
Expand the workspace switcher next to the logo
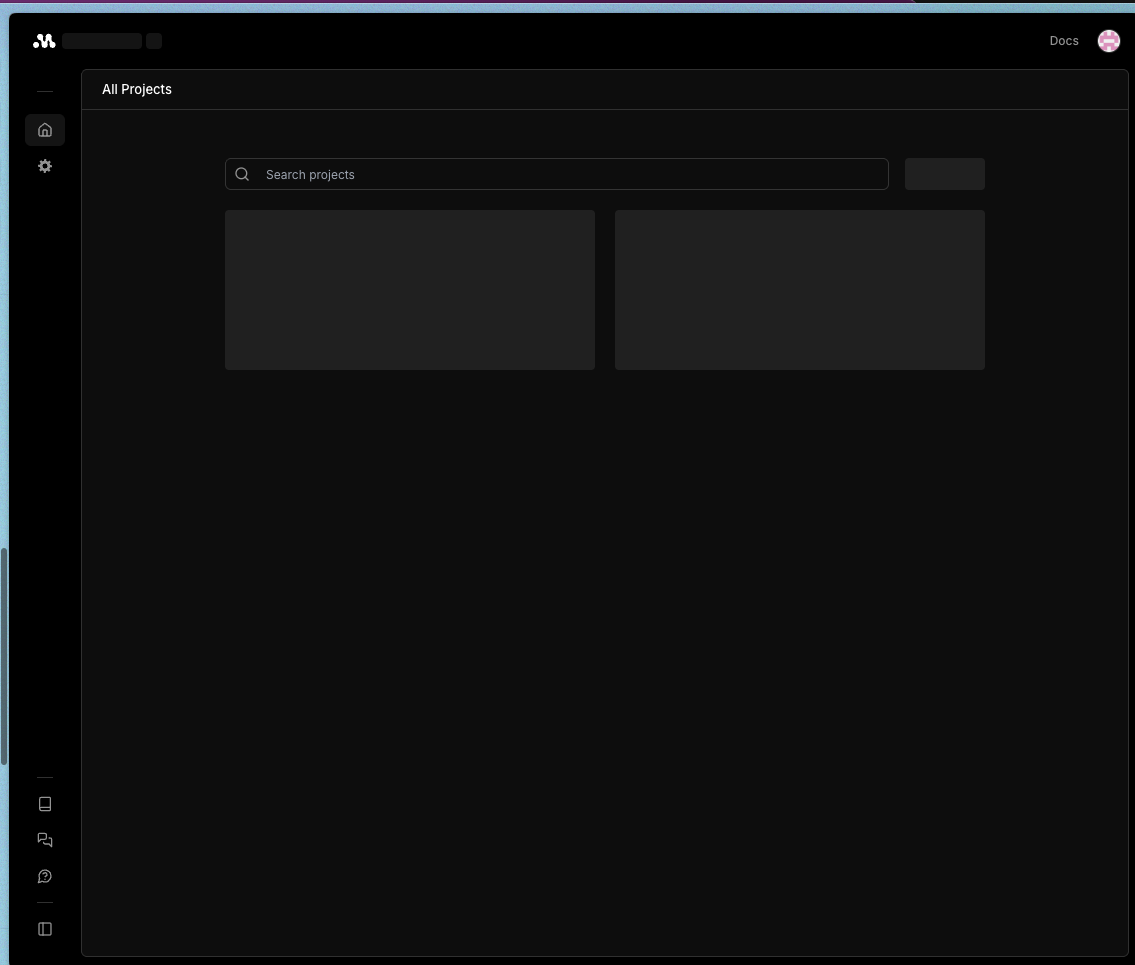pyautogui.click(x=101, y=40)
